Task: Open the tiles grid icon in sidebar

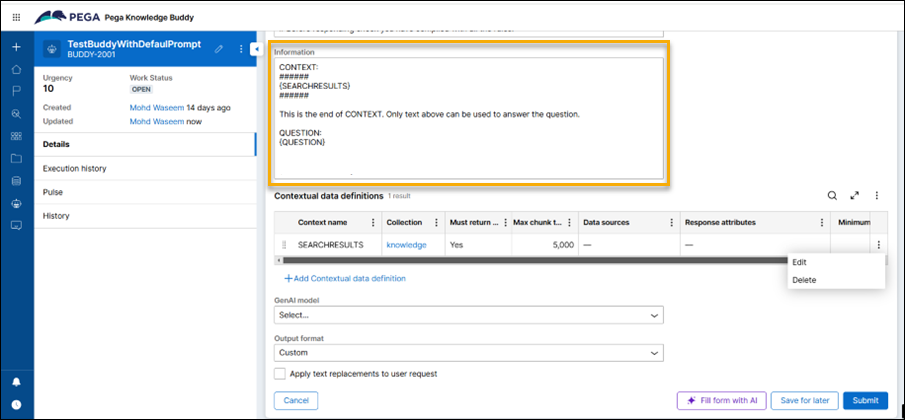Action: click(x=16, y=136)
